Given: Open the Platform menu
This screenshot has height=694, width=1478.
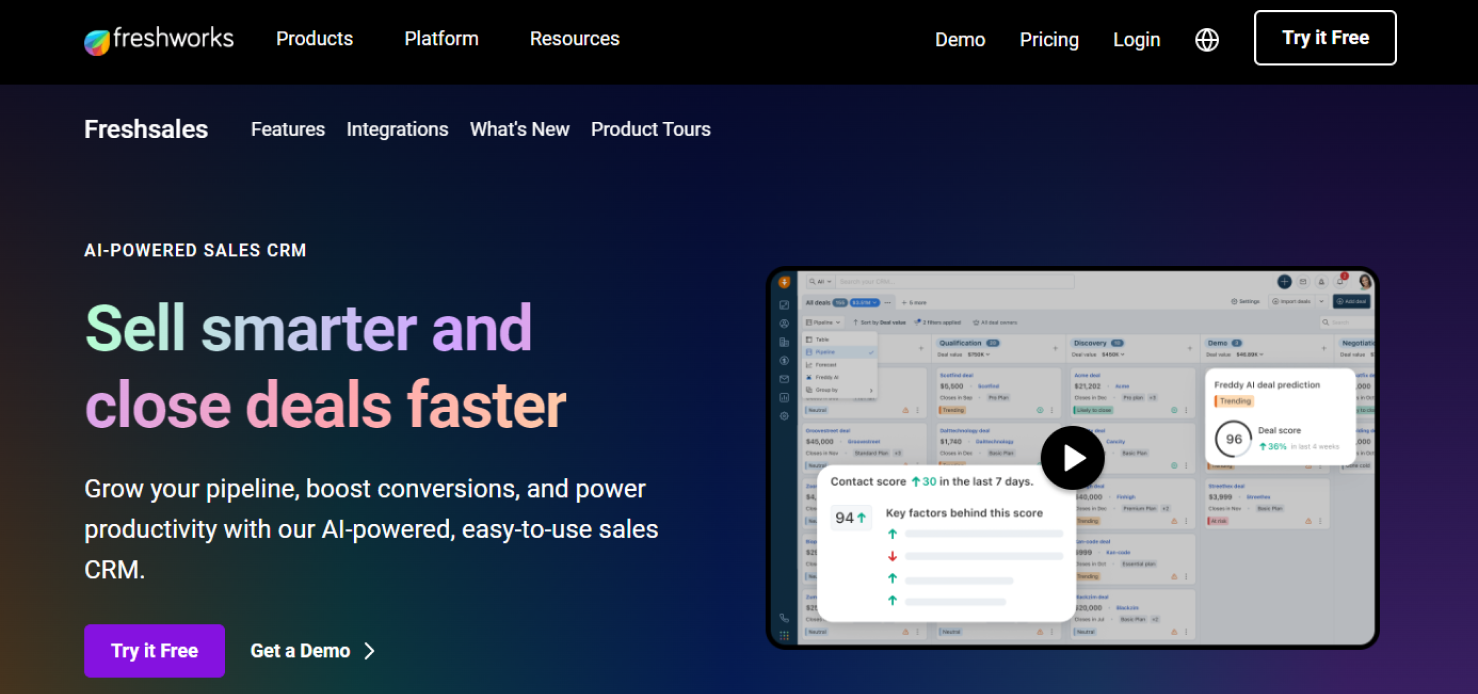Looking at the screenshot, I should 441,39.
